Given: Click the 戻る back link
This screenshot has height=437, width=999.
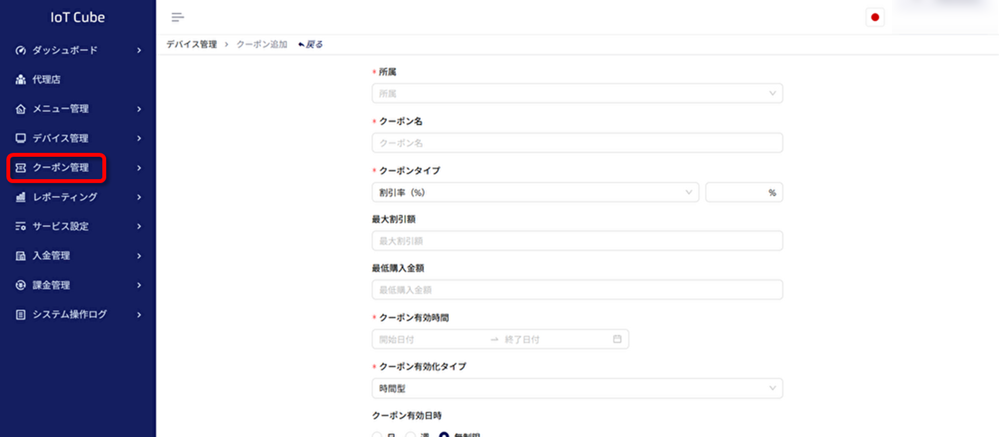Looking at the screenshot, I should tap(311, 44).
